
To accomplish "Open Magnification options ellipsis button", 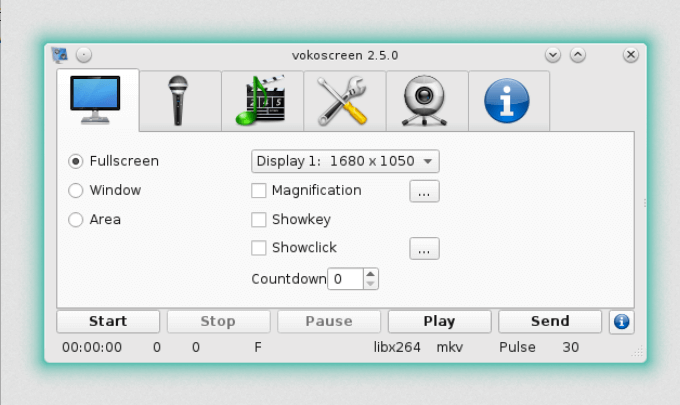I will (424, 191).
